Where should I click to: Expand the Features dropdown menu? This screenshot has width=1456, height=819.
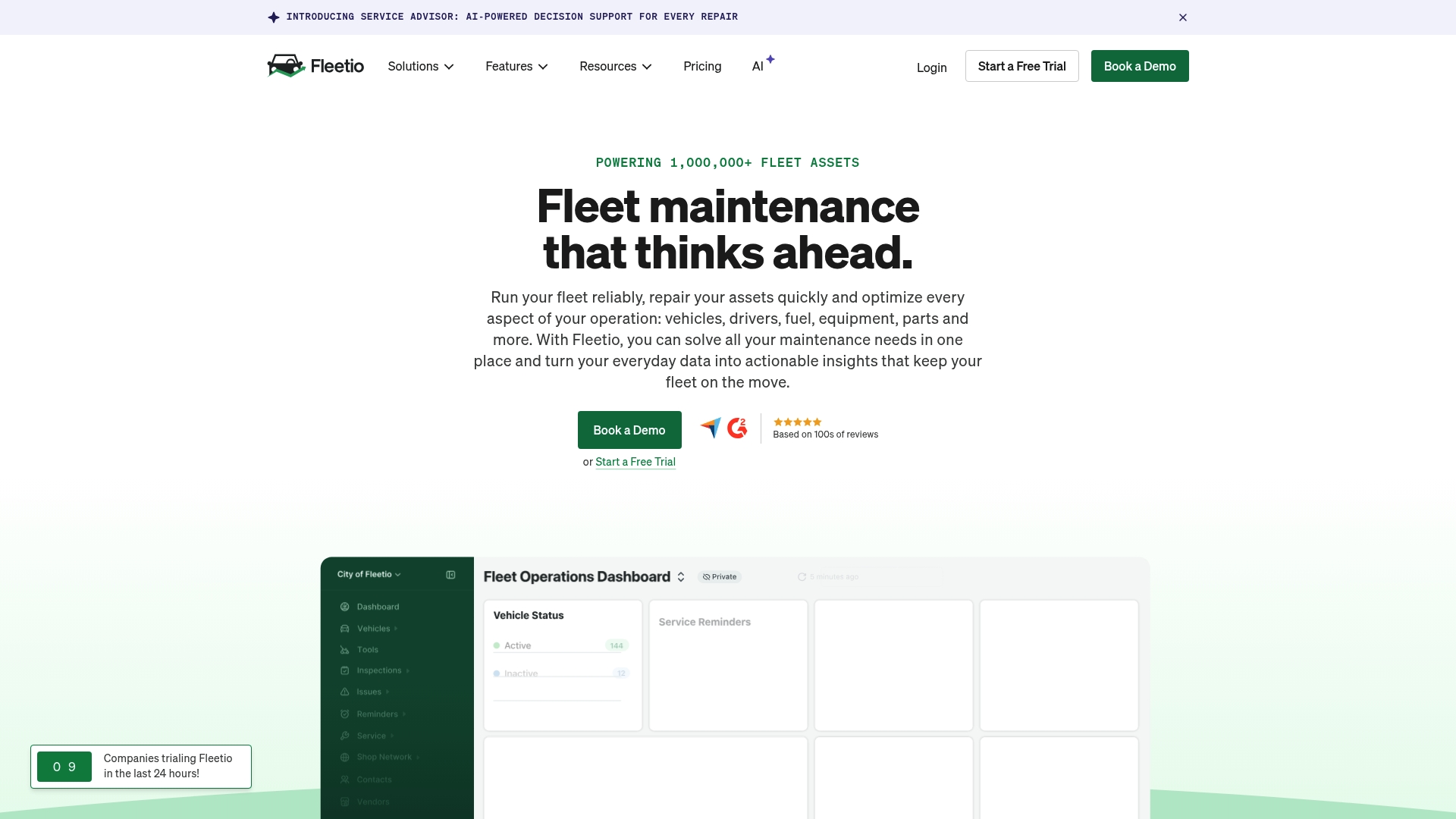(x=516, y=67)
